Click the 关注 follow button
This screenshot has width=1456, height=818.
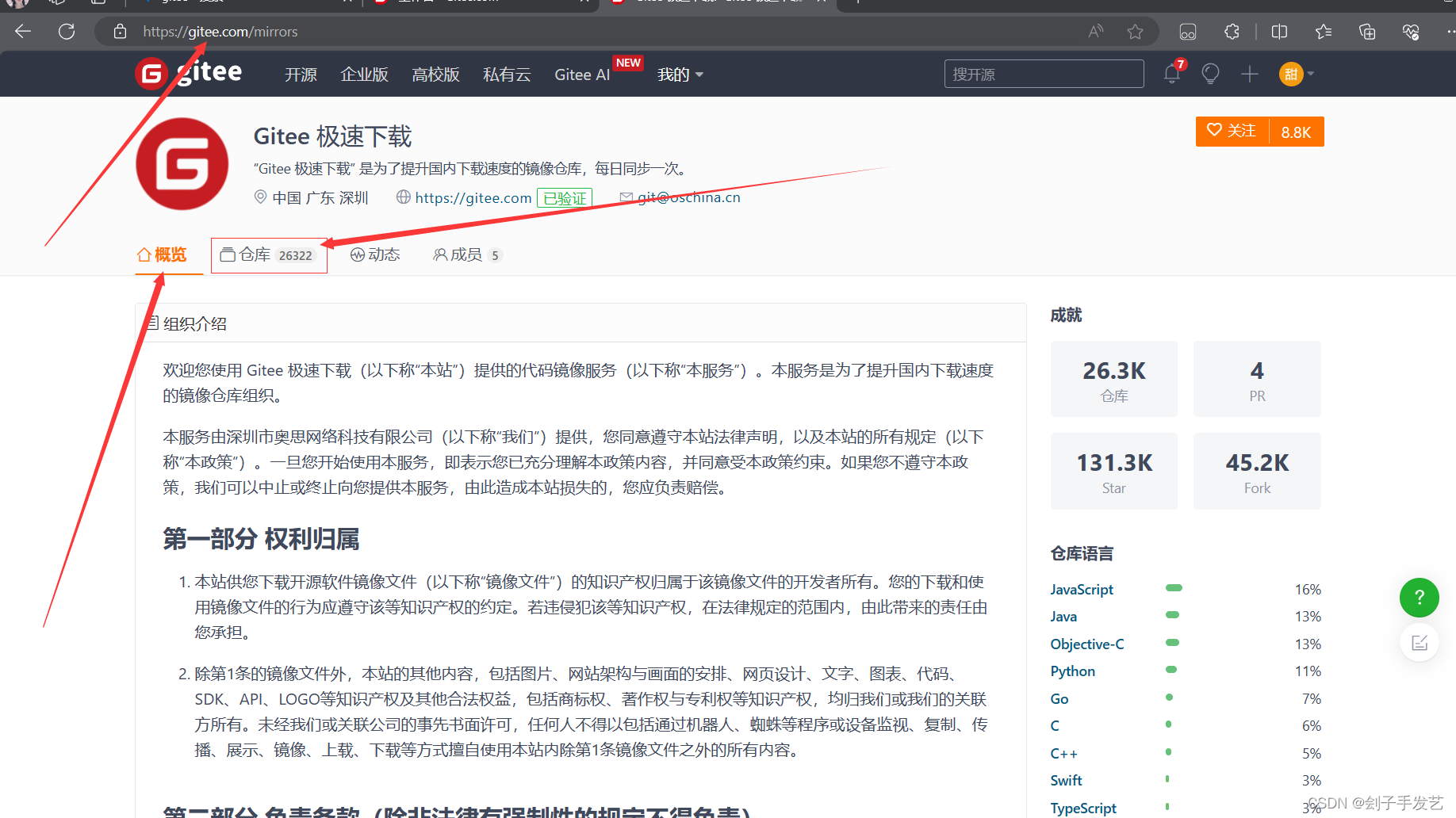coord(1232,131)
